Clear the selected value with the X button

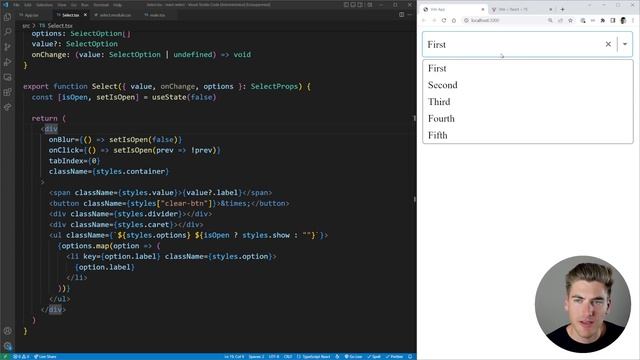(608, 44)
